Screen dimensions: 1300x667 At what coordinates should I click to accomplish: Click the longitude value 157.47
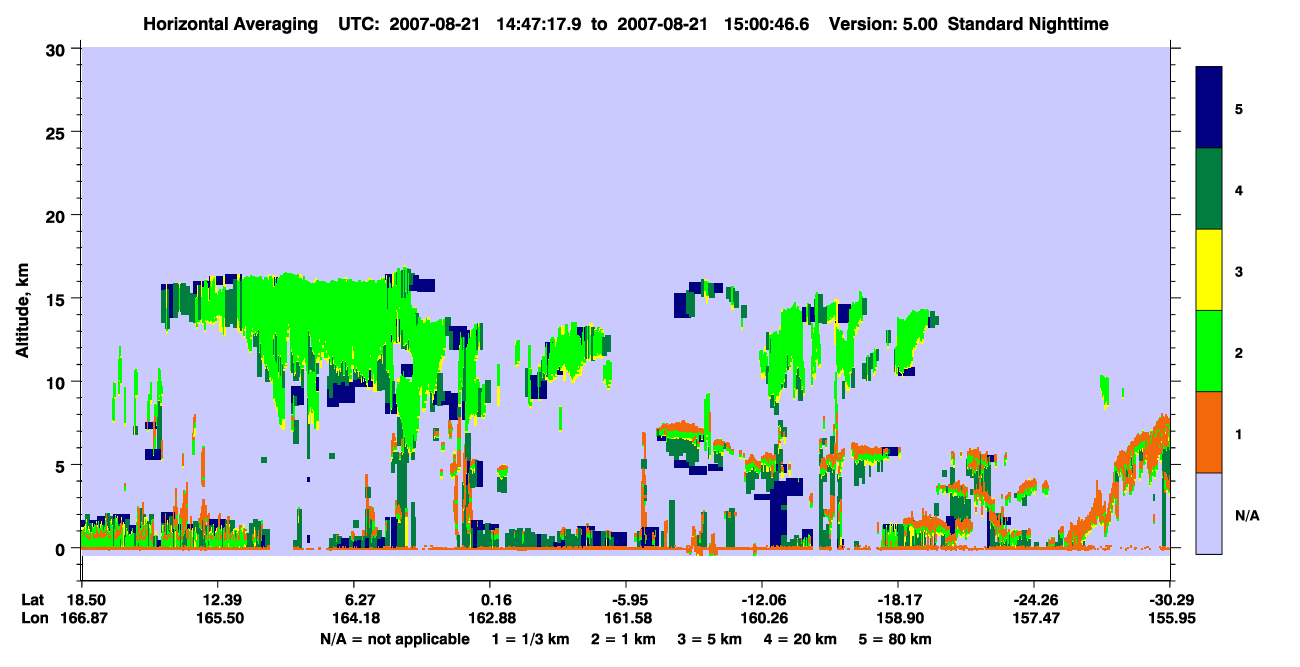pyautogui.click(x=1034, y=618)
